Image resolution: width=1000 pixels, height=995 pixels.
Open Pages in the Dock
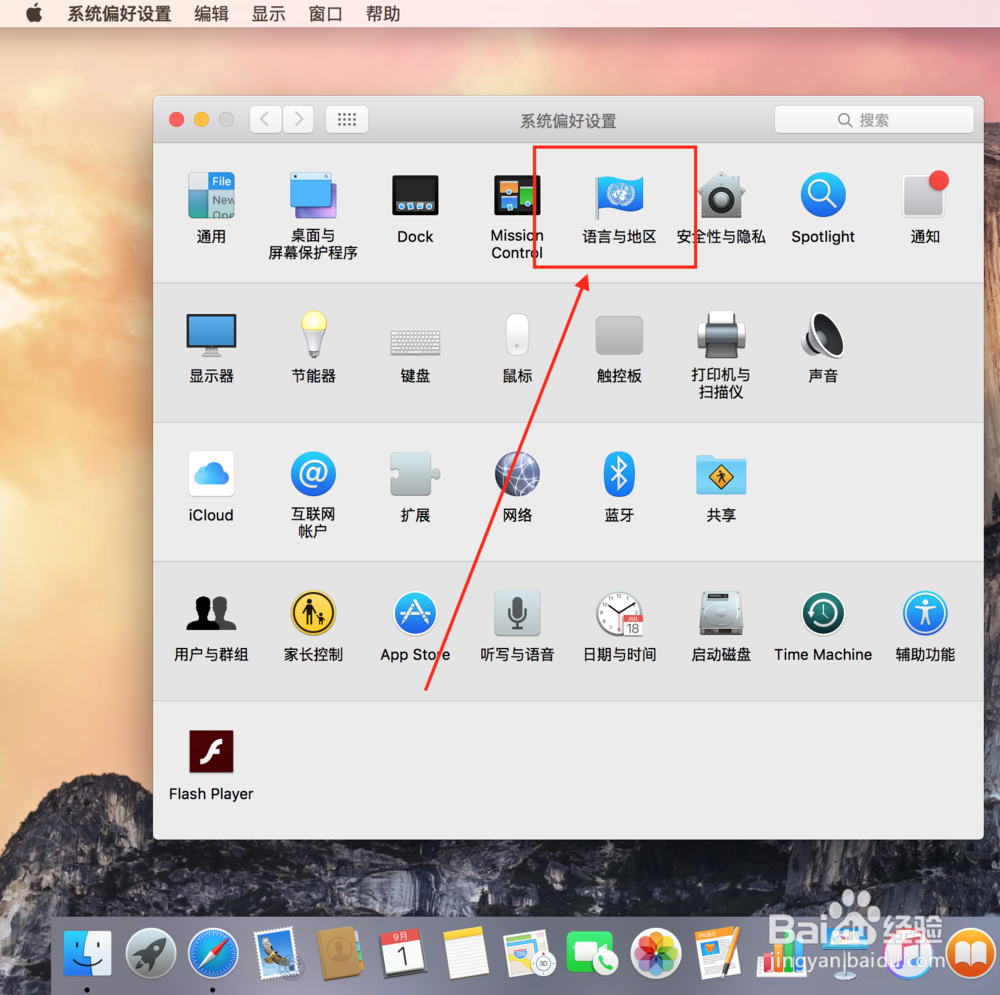(719, 954)
